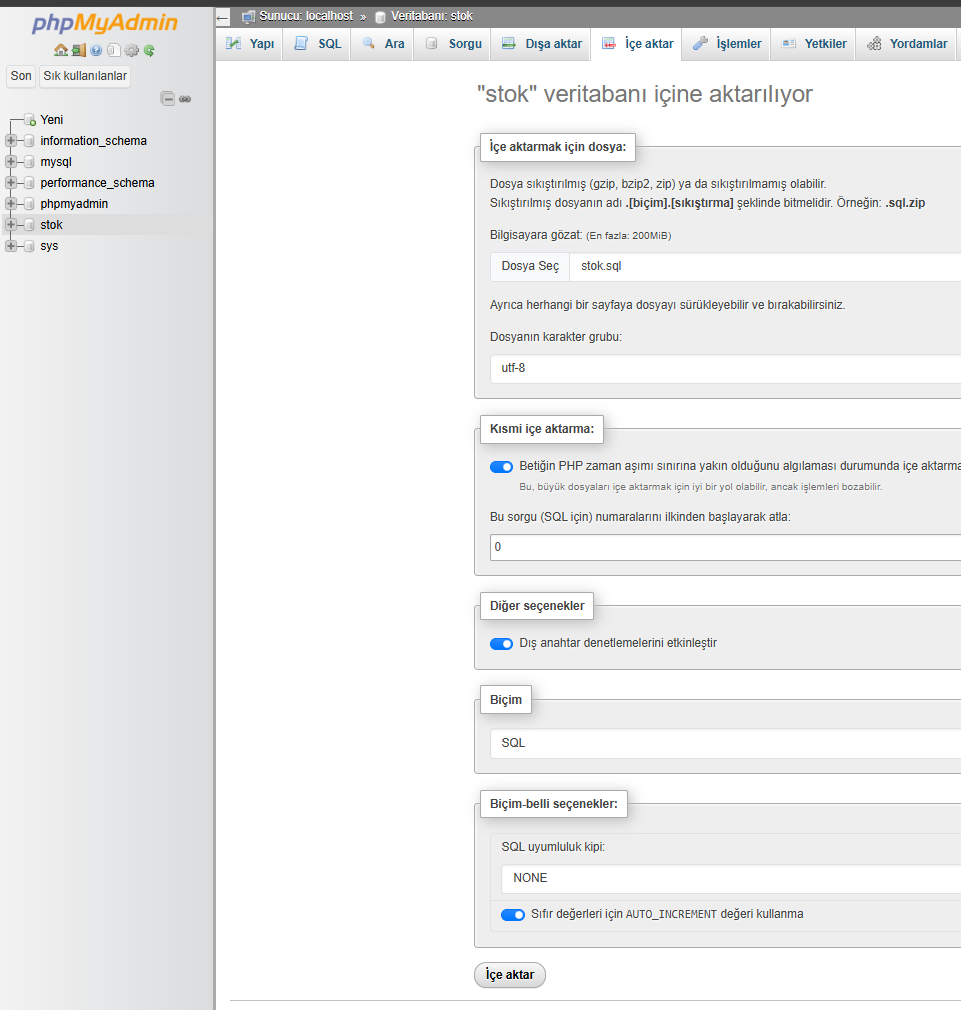Open the İşlemler tab

727,44
